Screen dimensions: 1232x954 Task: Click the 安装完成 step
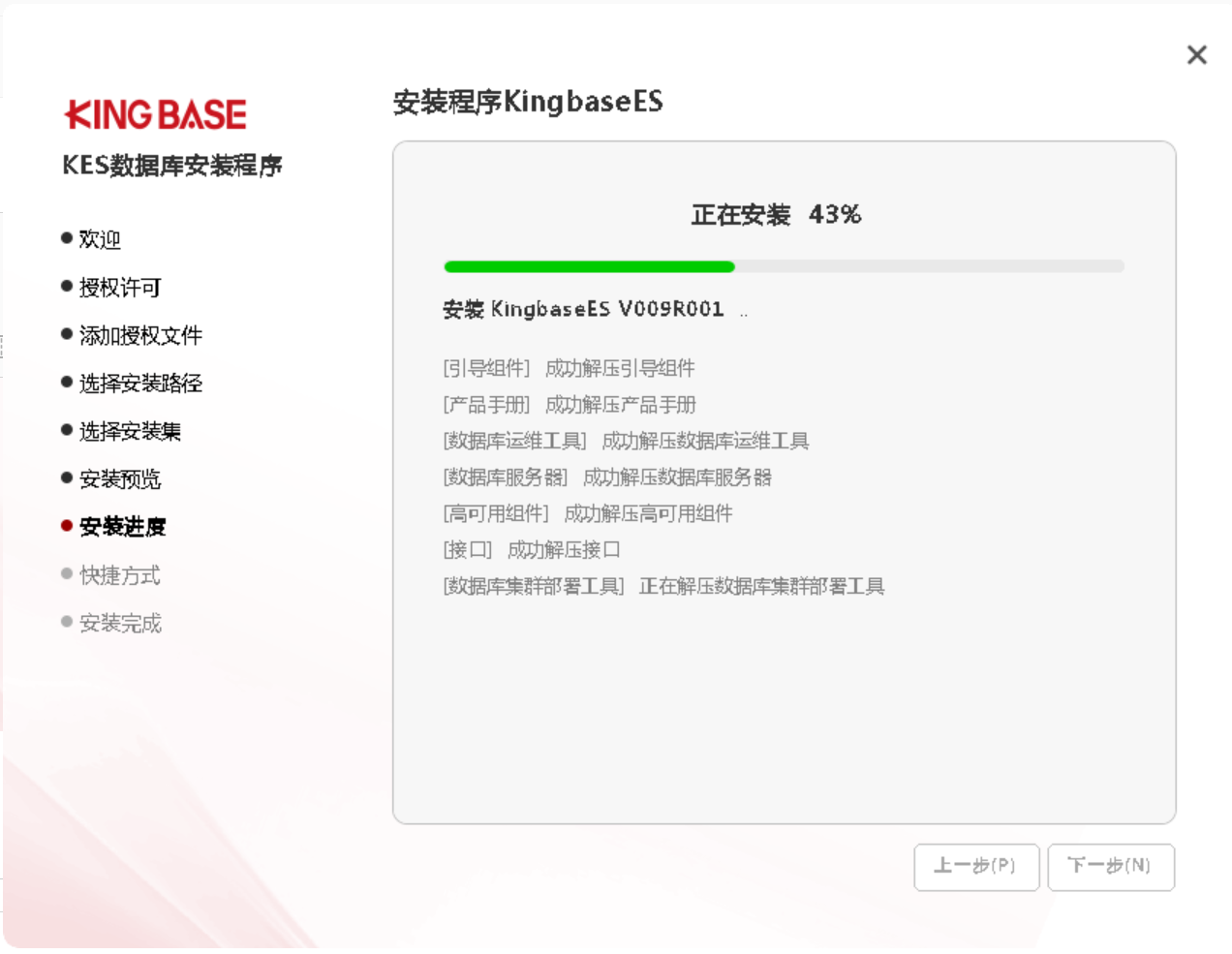(x=119, y=623)
